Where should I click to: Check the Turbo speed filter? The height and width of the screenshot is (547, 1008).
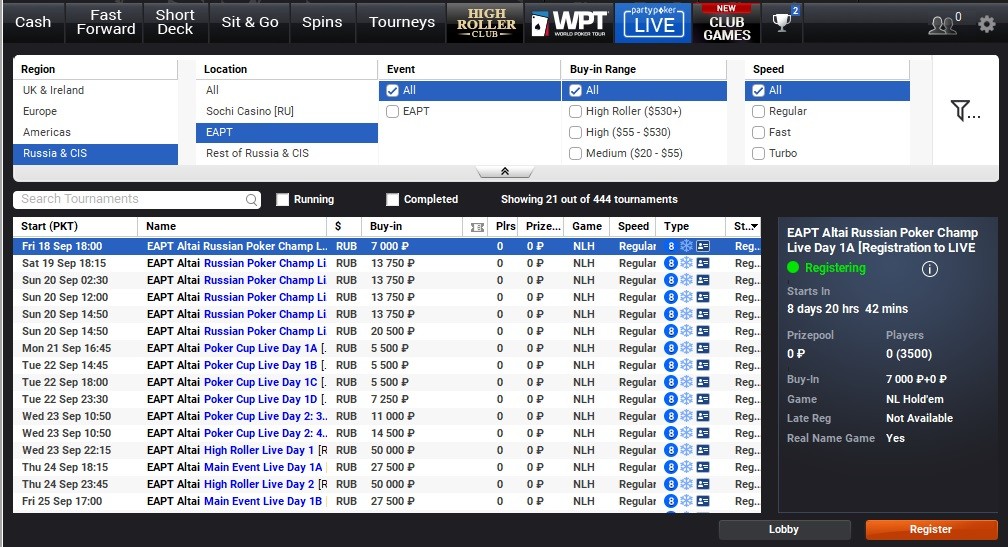point(759,153)
